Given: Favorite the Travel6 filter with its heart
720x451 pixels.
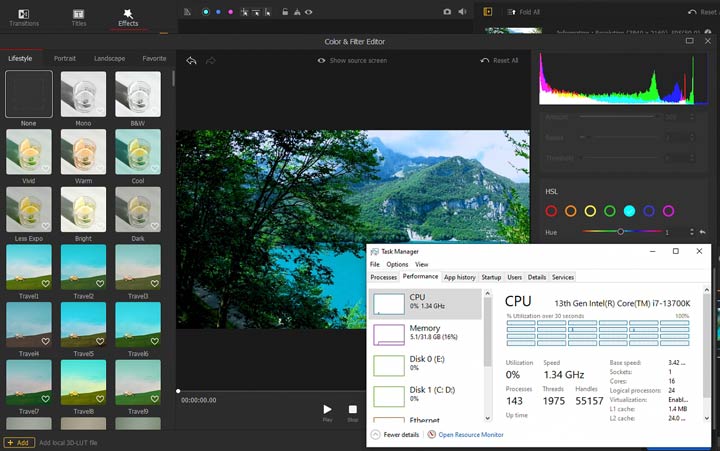Looking at the screenshot, I should [x=155, y=341].
